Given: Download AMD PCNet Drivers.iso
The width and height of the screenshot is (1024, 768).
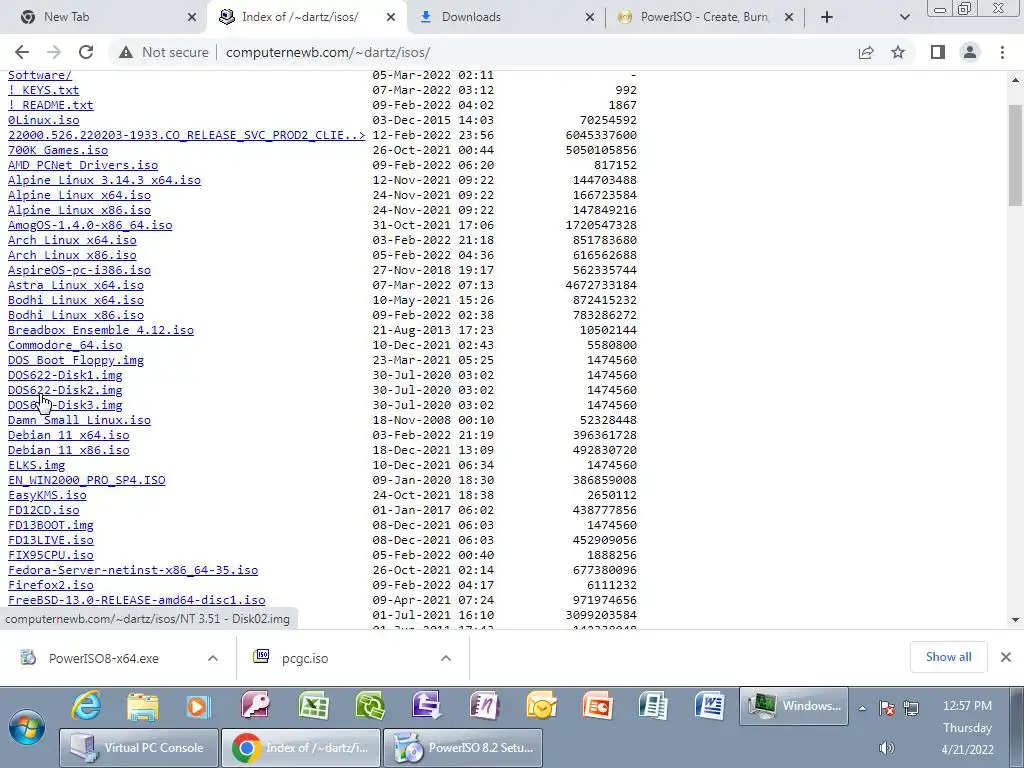Looking at the screenshot, I should pos(83,165).
